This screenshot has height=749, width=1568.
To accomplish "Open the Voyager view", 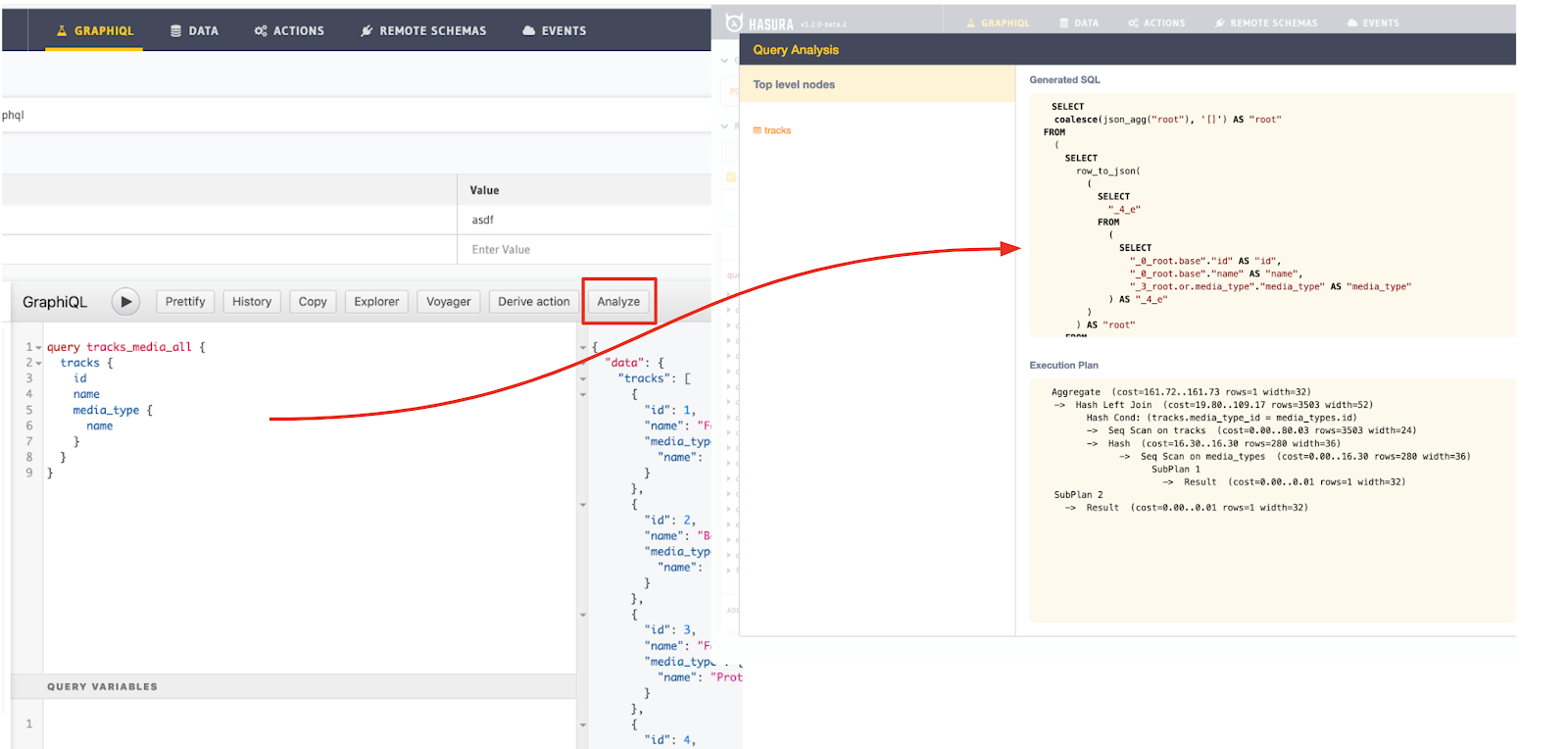I will click(449, 302).
